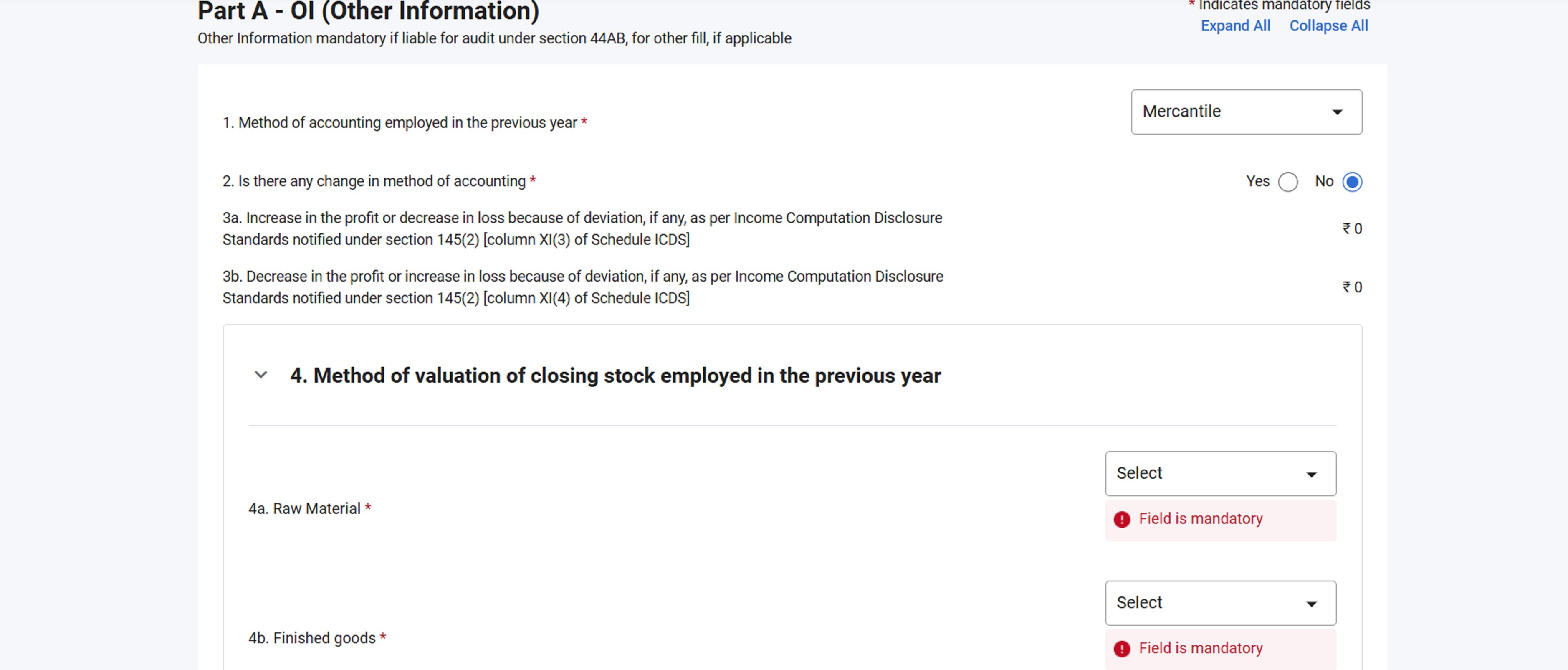
Task: Click the error icon under Finished goods
Action: click(1122, 649)
